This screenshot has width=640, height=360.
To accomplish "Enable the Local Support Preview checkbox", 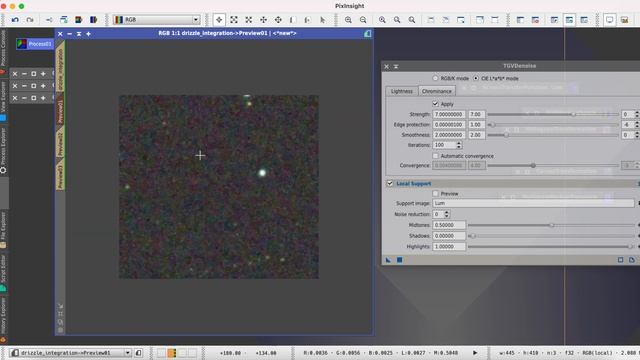I will point(436,193).
